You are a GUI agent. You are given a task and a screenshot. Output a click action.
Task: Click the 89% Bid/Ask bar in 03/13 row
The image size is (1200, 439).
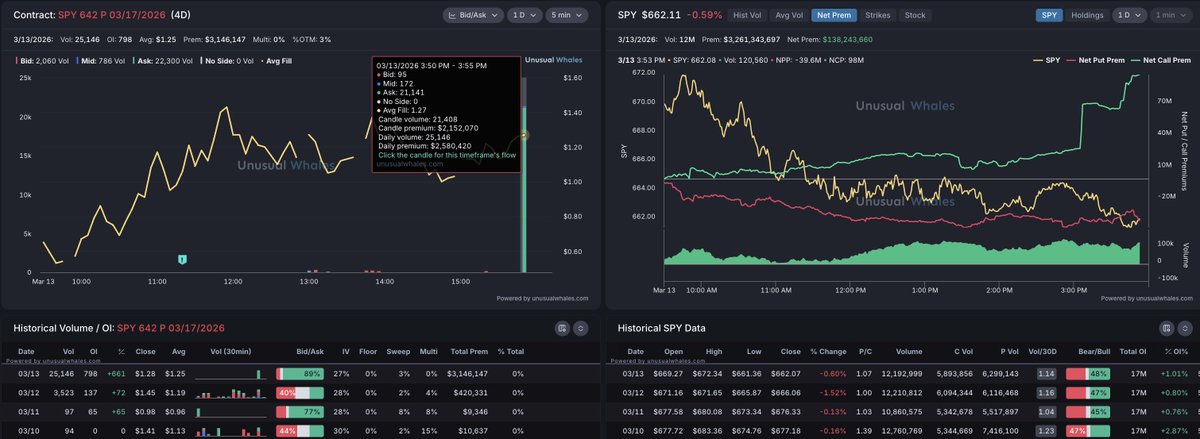[302, 372]
